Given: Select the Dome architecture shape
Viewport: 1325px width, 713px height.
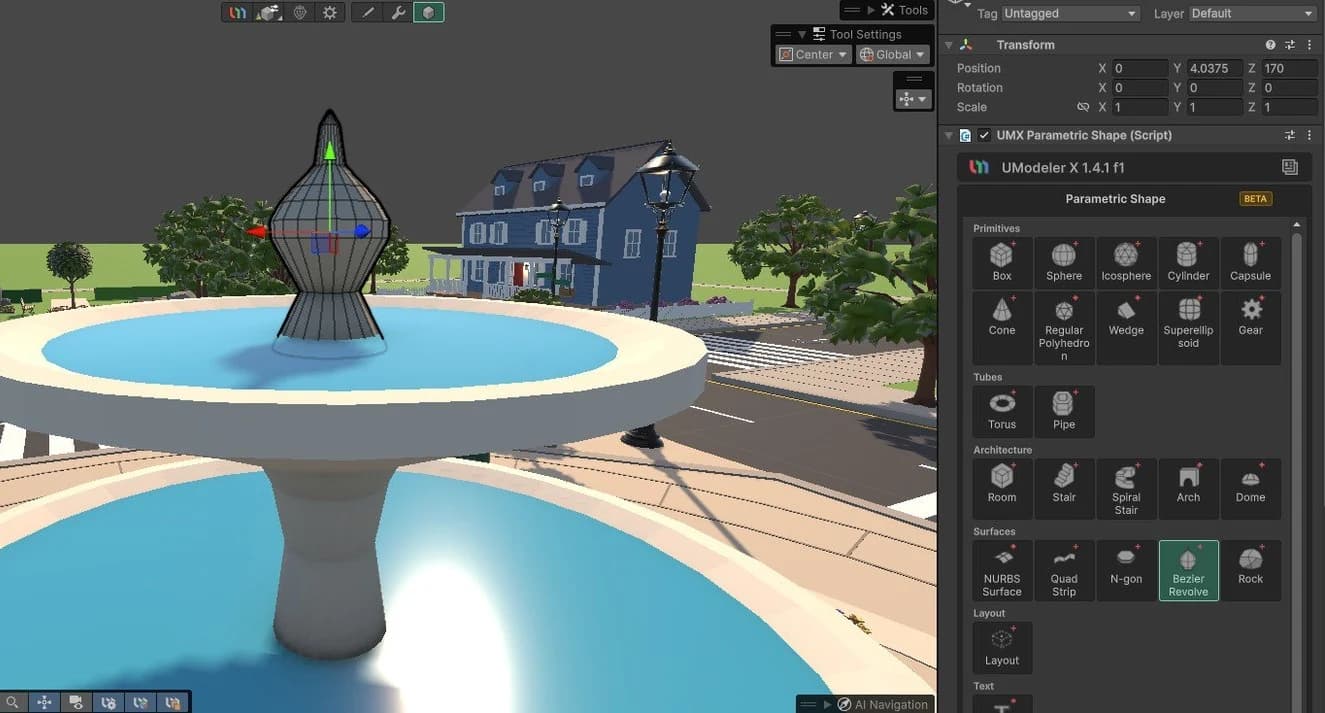Looking at the screenshot, I should [1250, 489].
